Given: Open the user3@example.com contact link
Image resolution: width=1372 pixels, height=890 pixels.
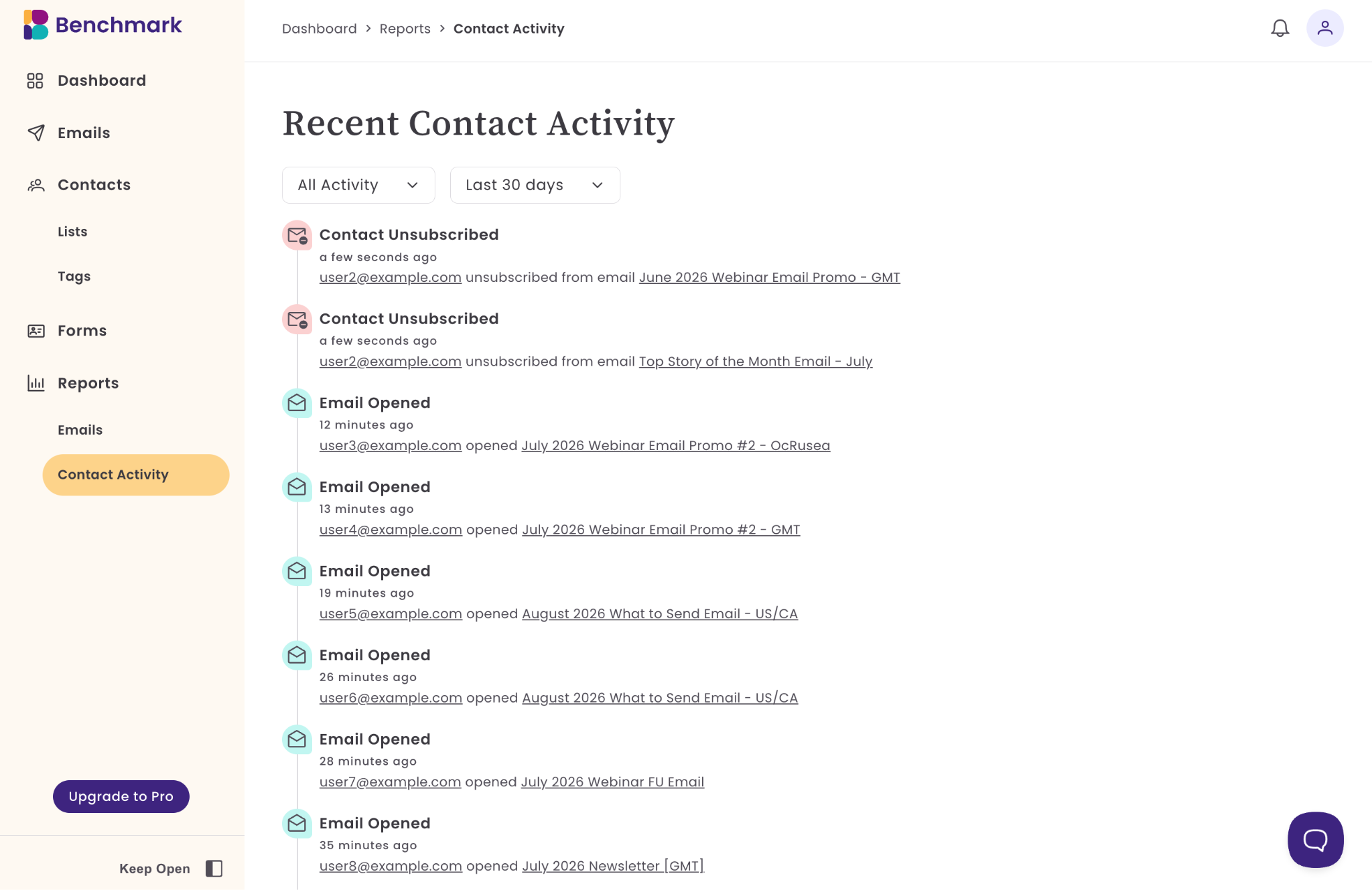Looking at the screenshot, I should [391, 445].
